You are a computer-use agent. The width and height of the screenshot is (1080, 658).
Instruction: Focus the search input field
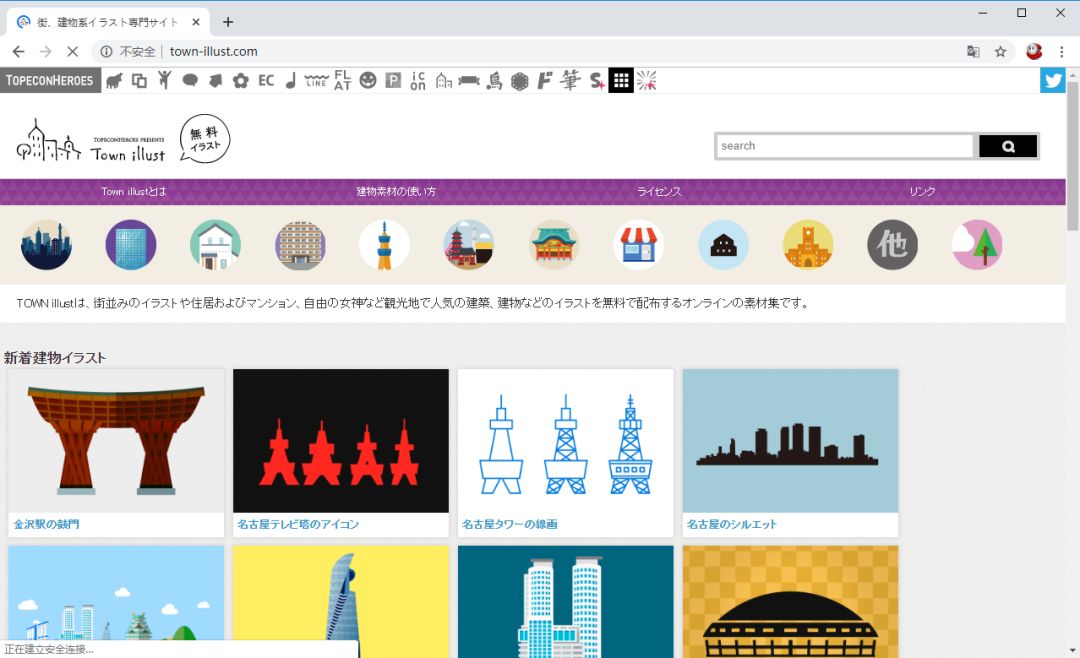(x=845, y=146)
